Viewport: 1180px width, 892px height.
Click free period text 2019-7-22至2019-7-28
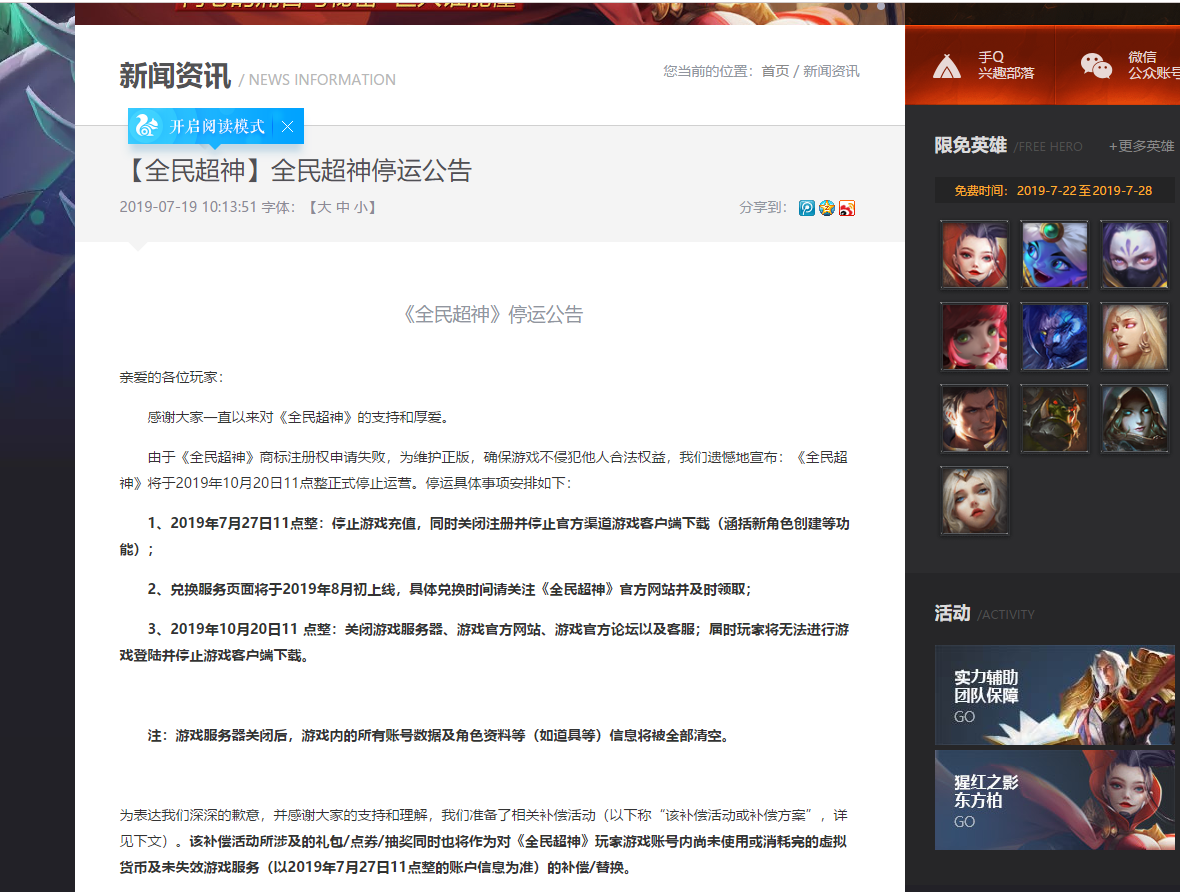click(x=1084, y=191)
